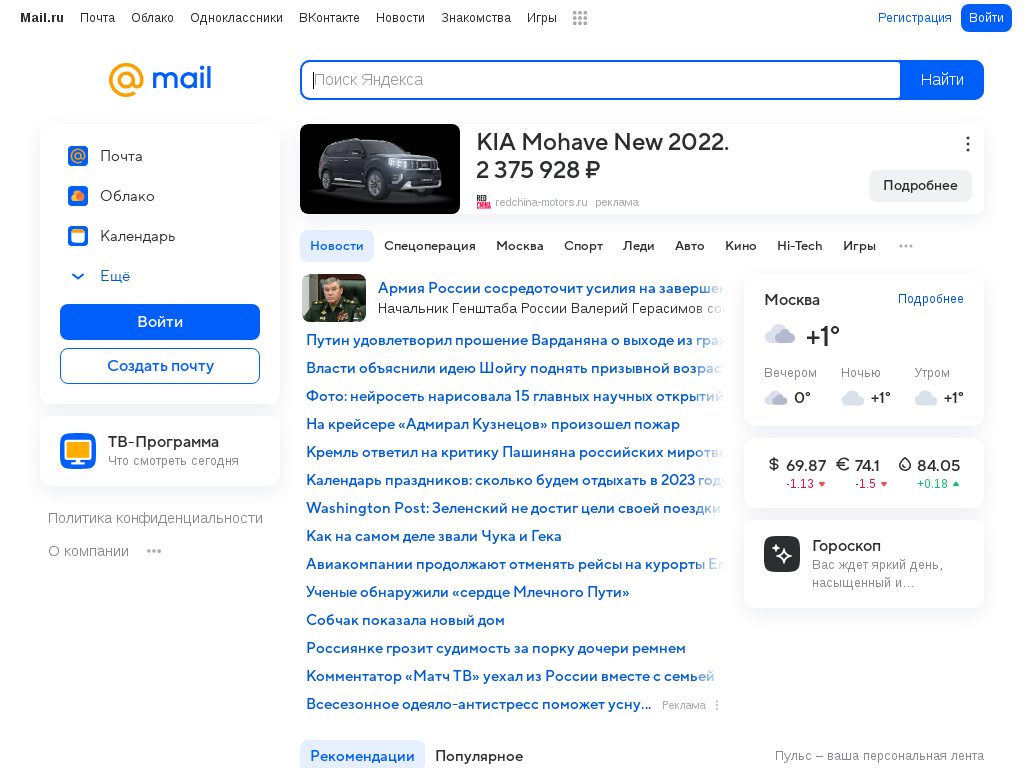The width and height of the screenshot is (1024, 768).
Task: Open the Календарь праздников 2023 headline
Action: coord(515,480)
